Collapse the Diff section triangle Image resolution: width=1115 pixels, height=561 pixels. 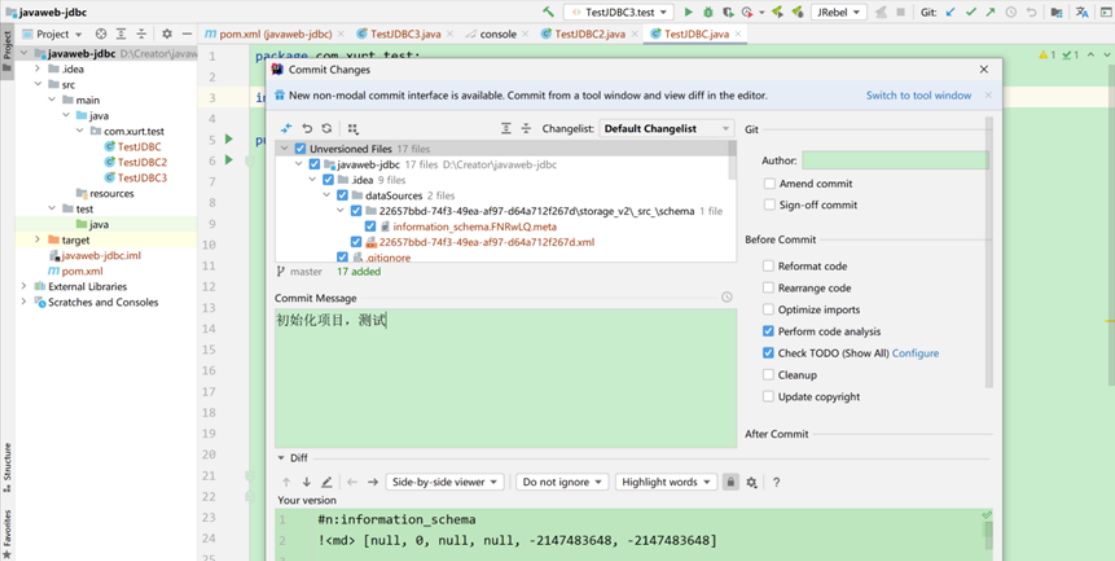coord(281,458)
